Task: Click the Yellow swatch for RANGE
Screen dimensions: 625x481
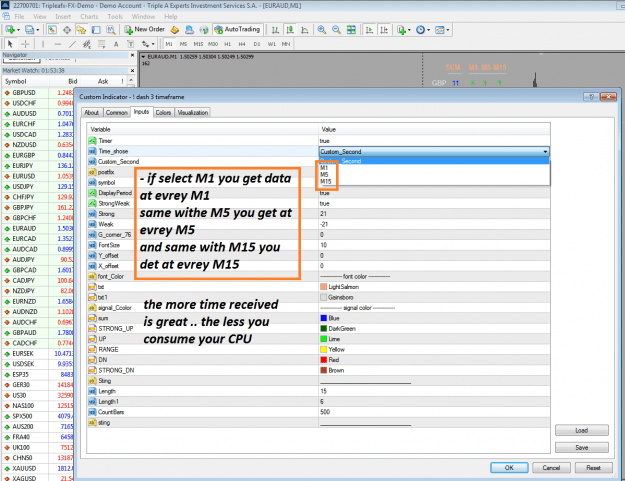Action: pos(324,349)
